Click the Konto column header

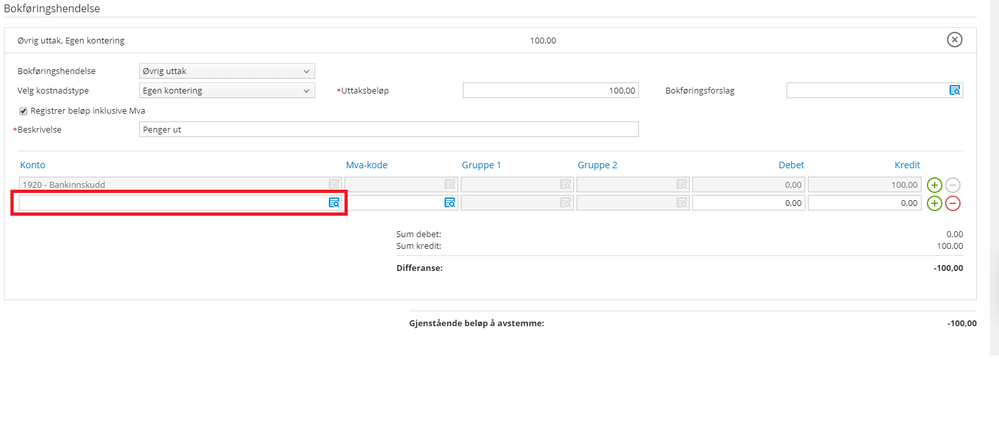[32, 165]
